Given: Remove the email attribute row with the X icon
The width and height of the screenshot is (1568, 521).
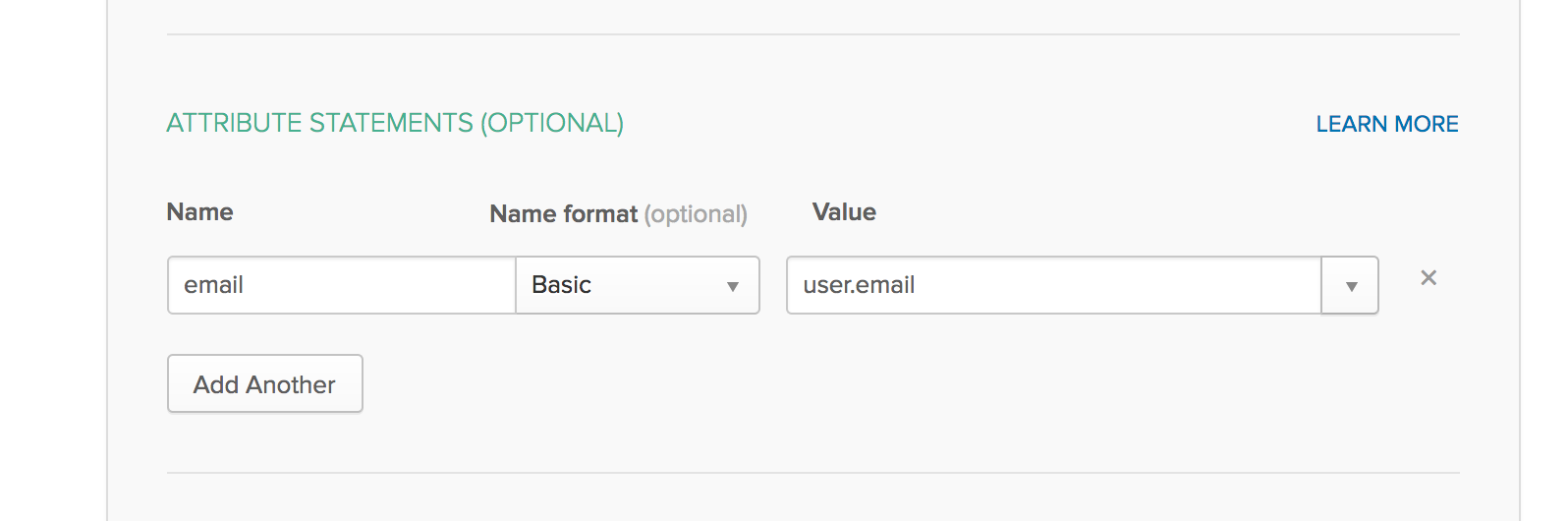Looking at the screenshot, I should coord(1428,278).
